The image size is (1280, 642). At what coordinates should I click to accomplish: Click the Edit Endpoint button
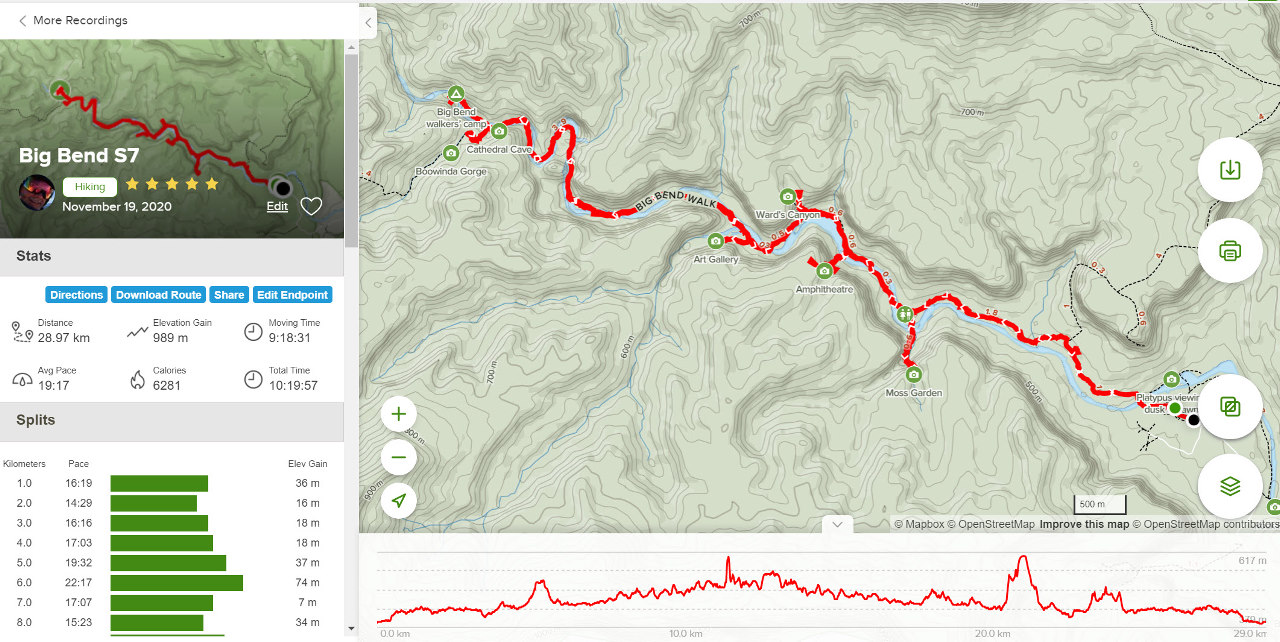pyautogui.click(x=292, y=295)
